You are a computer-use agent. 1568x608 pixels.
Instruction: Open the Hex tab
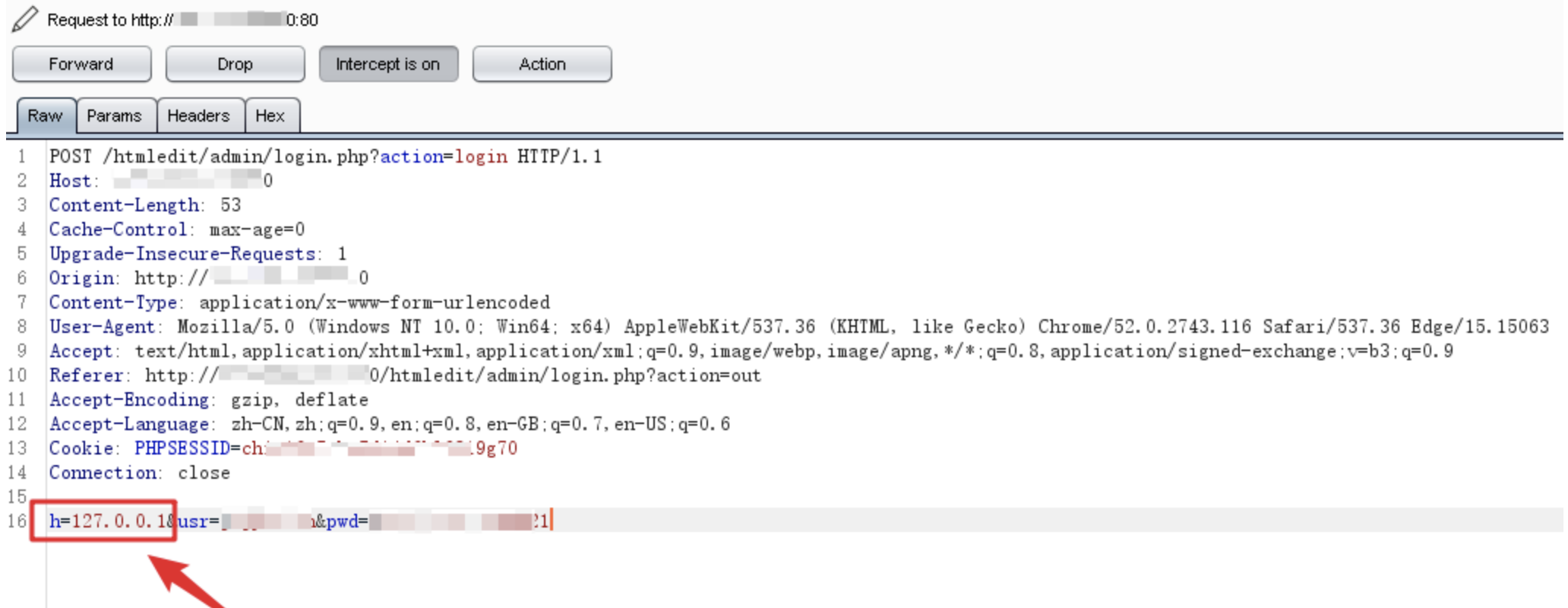(x=270, y=116)
